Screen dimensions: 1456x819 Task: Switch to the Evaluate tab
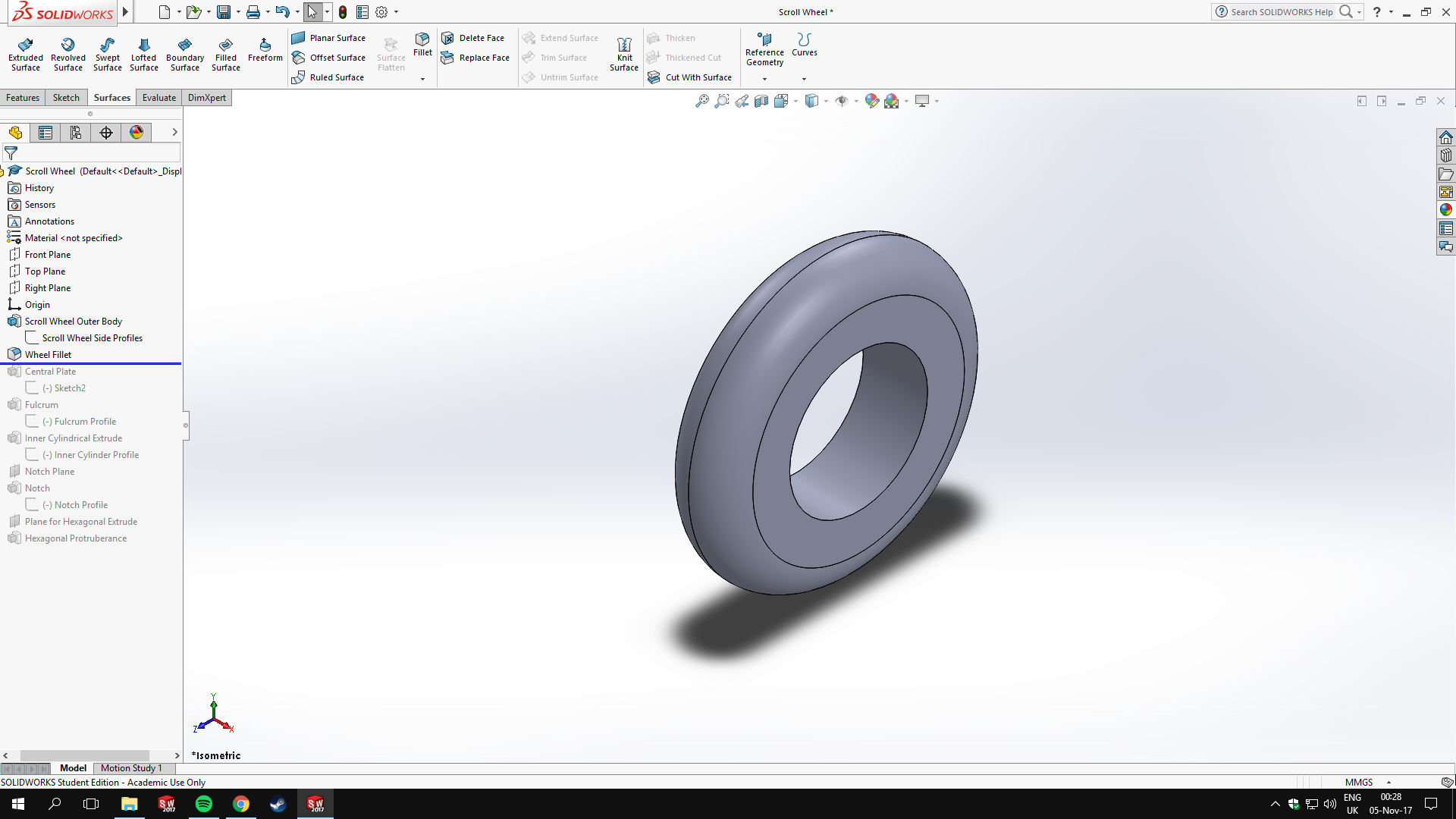(159, 98)
